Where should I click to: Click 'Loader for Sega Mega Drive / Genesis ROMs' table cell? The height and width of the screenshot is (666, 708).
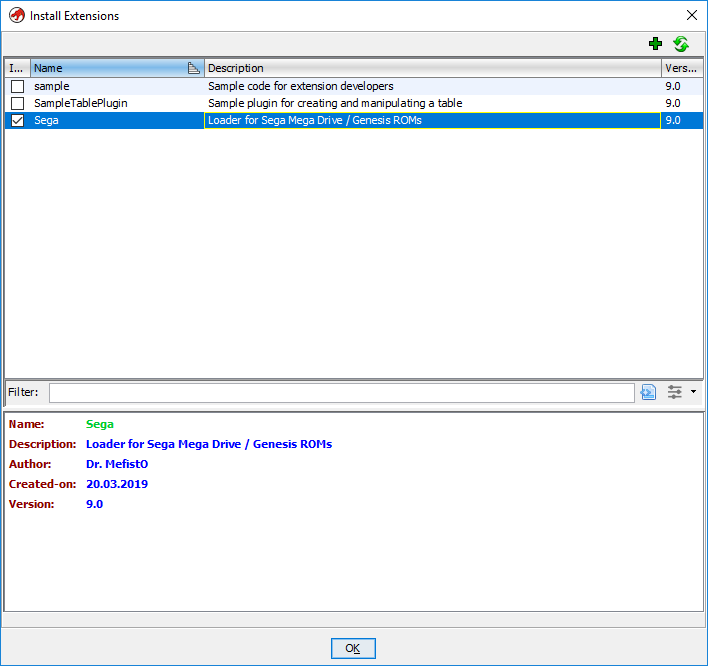tap(433, 121)
